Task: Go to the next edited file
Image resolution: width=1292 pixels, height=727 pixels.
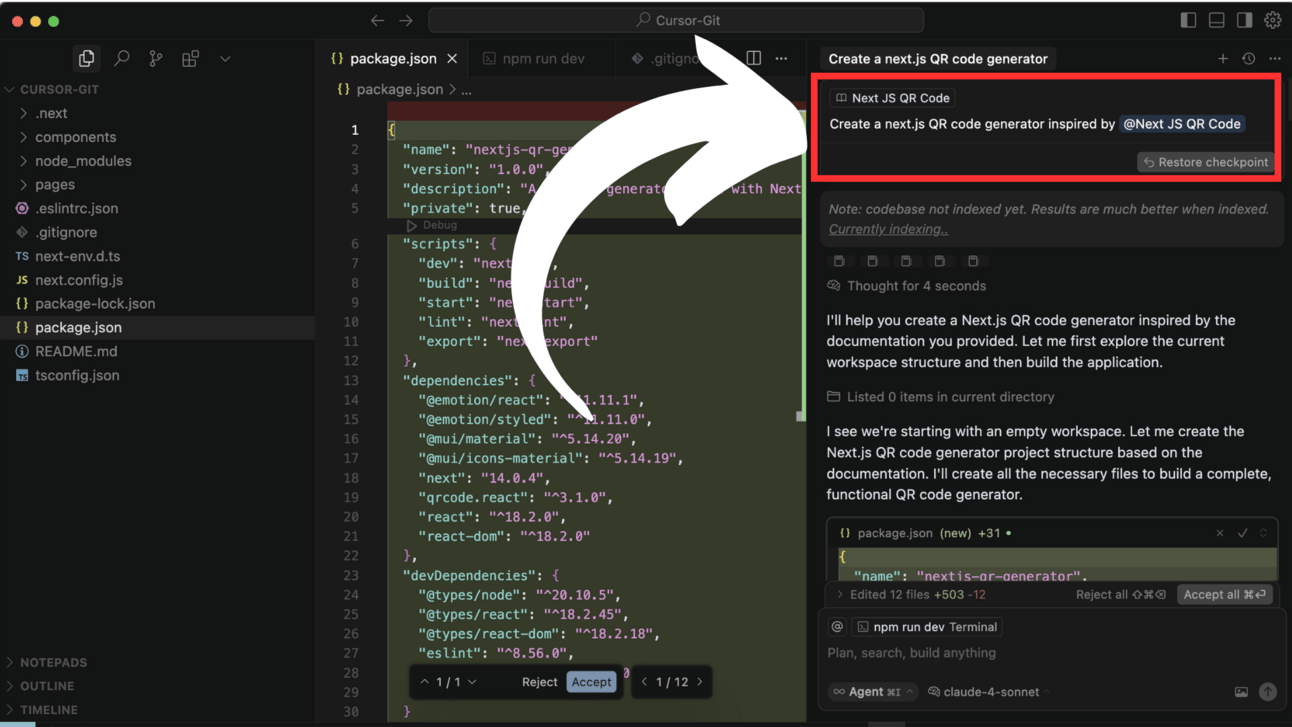Action: (700, 682)
